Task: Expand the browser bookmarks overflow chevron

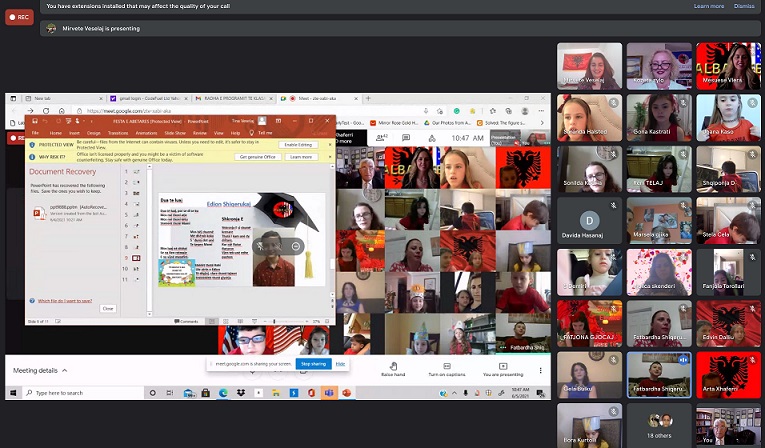Action: point(542,122)
